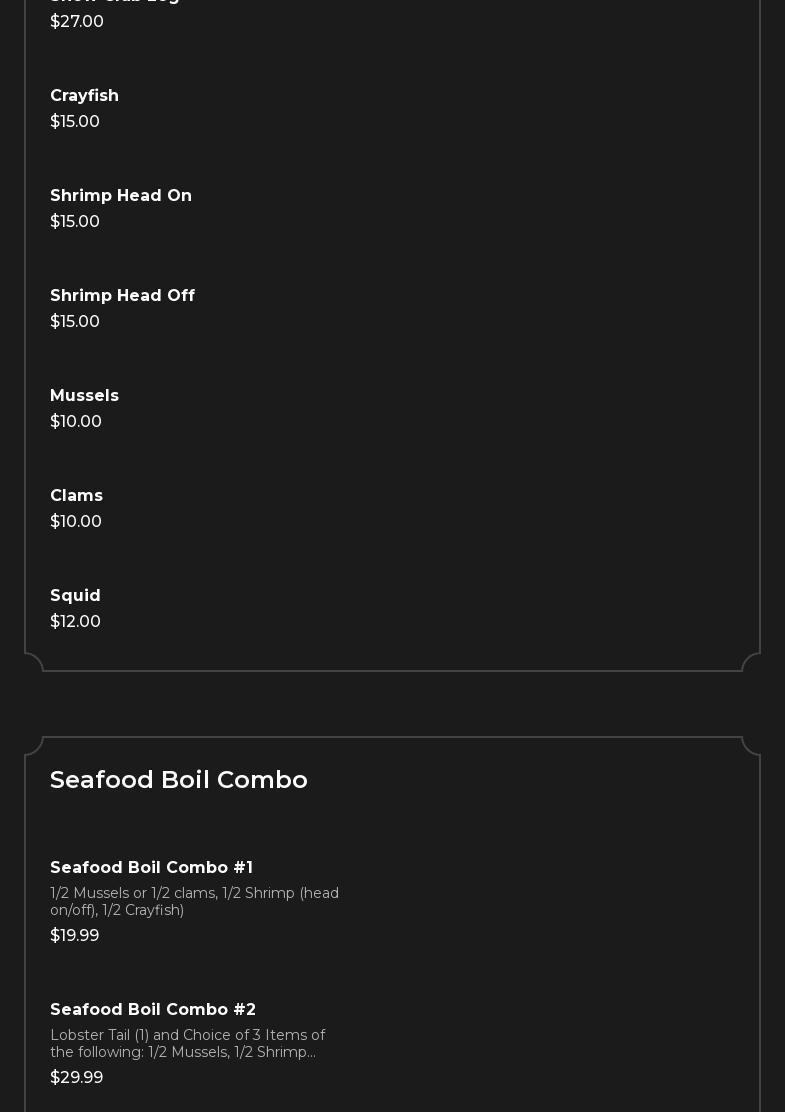Choose Mussels from the menu
Viewport: 785px width, 1112px height.
[84, 396]
